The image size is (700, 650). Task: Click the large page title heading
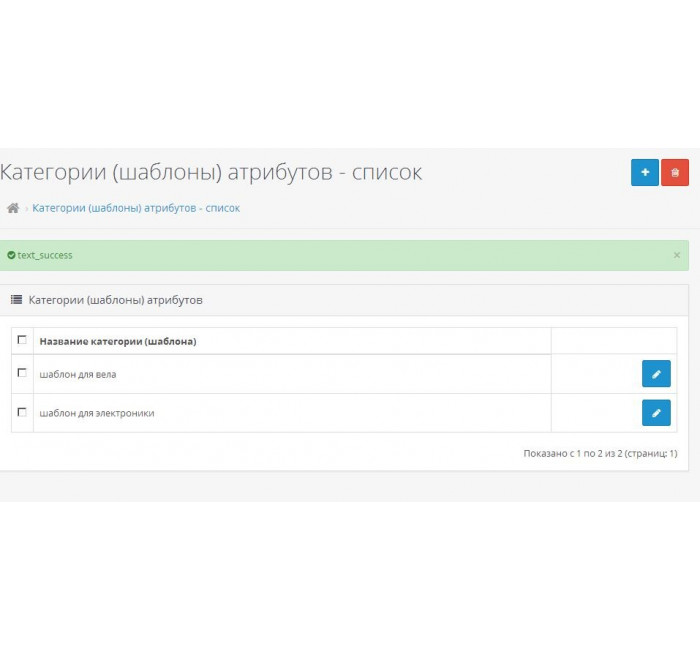pyautogui.click(x=211, y=172)
